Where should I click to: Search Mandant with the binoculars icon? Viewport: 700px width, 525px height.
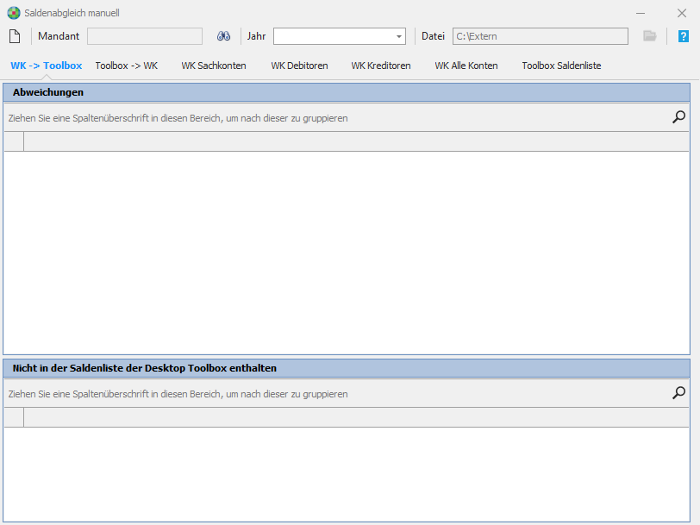(x=223, y=36)
